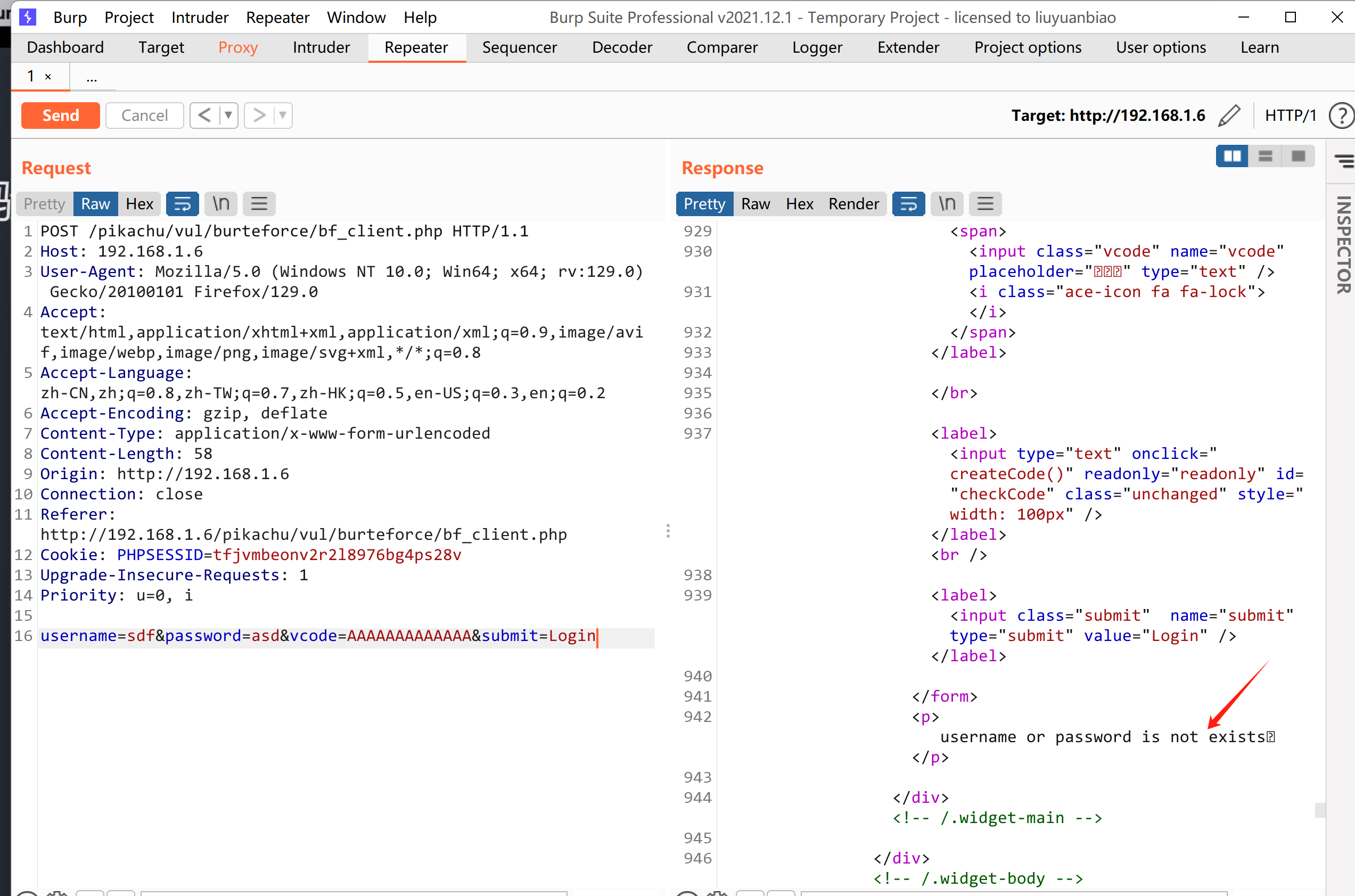
Task: Toggle word wrap icon in Response pane
Action: tap(908, 204)
